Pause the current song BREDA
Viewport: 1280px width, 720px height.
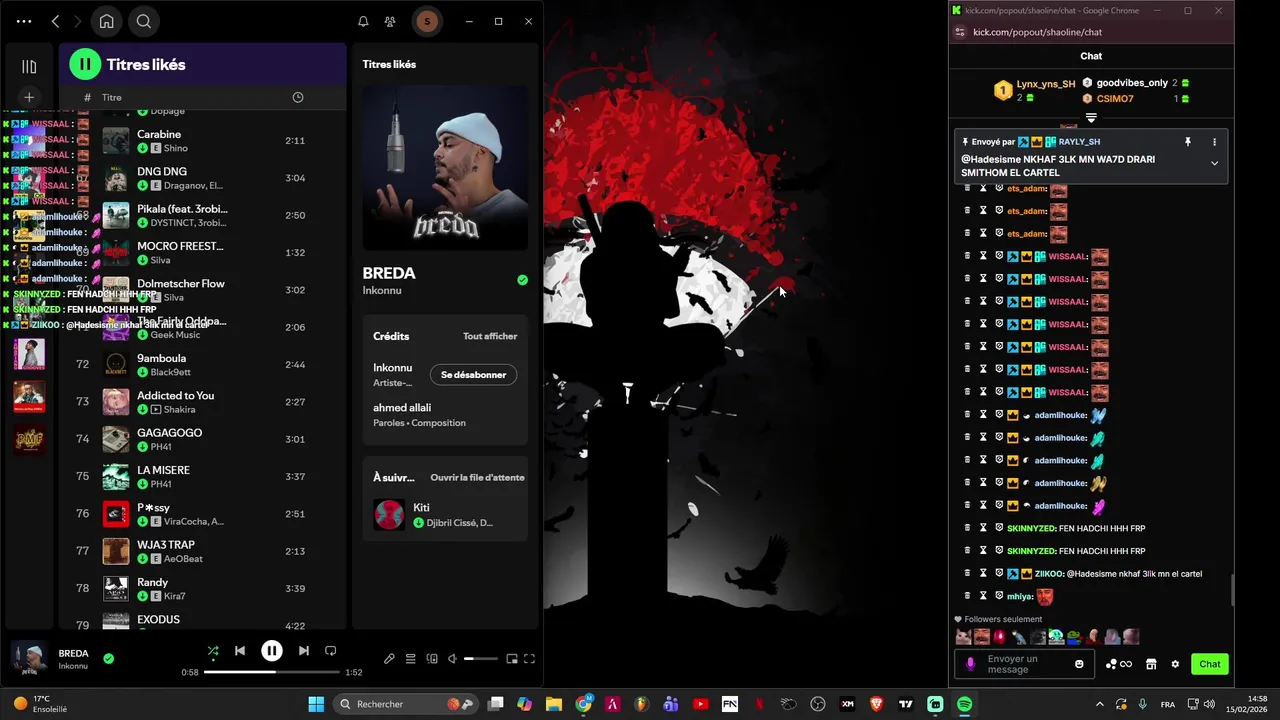point(271,650)
